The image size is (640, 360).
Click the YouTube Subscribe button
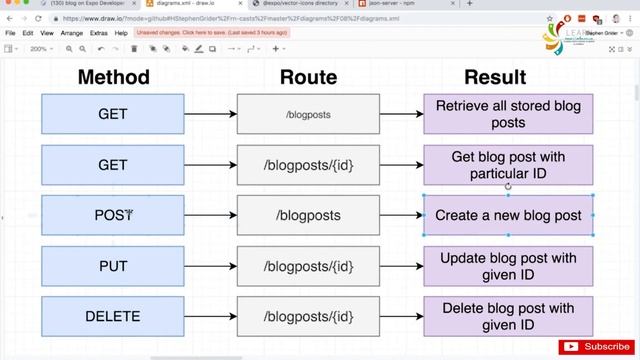pyautogui.click(x=597, y=347)
